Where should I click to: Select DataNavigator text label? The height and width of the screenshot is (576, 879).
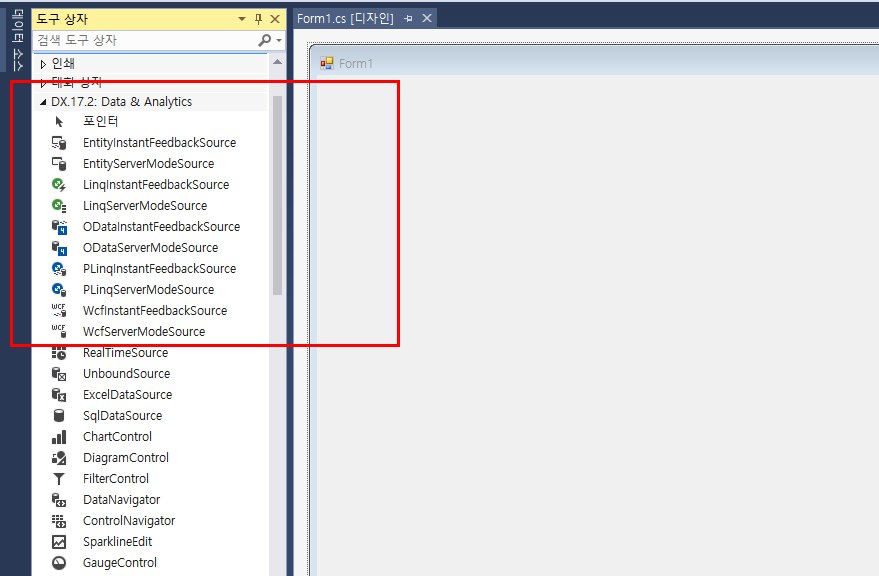point(122,500)
